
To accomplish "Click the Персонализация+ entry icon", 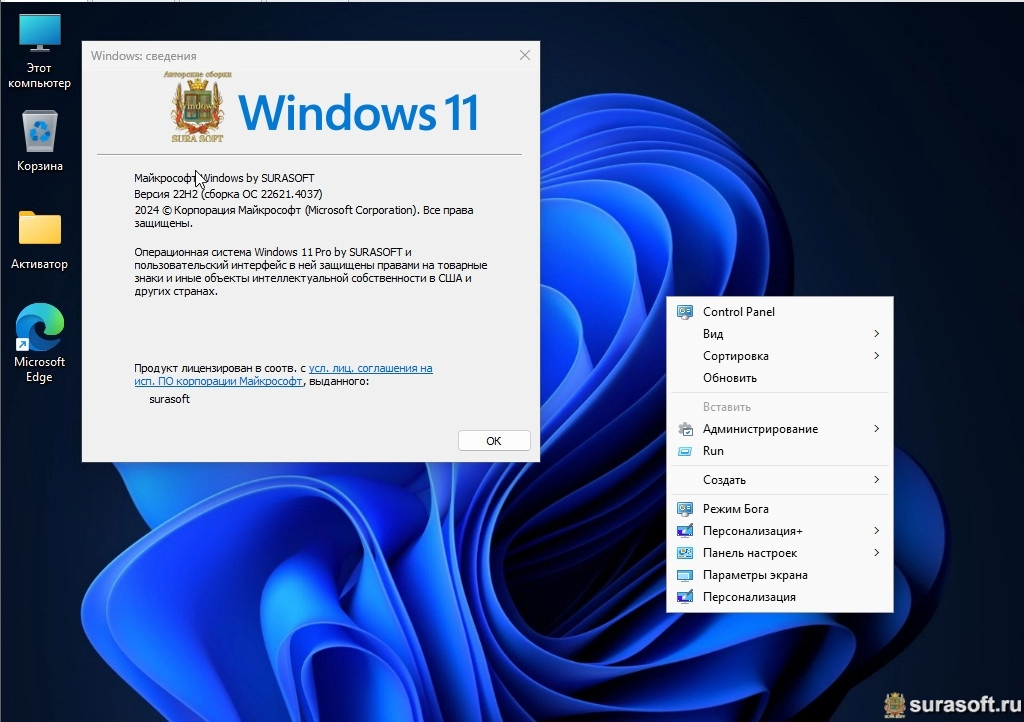I will pyautogui.click(x=684, y=531).
